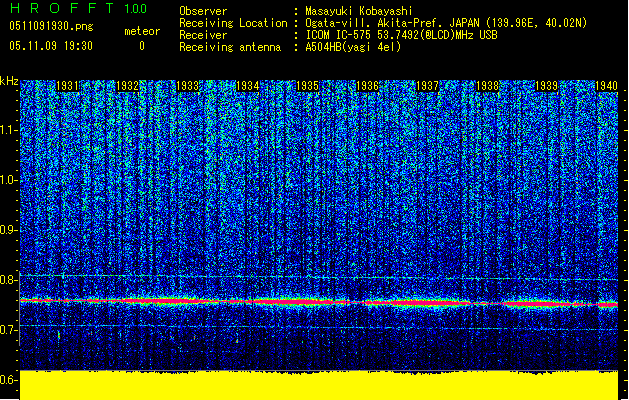Click the 1.1 kHz axis label
Screen dimensions: 629x400
(8, 130)
